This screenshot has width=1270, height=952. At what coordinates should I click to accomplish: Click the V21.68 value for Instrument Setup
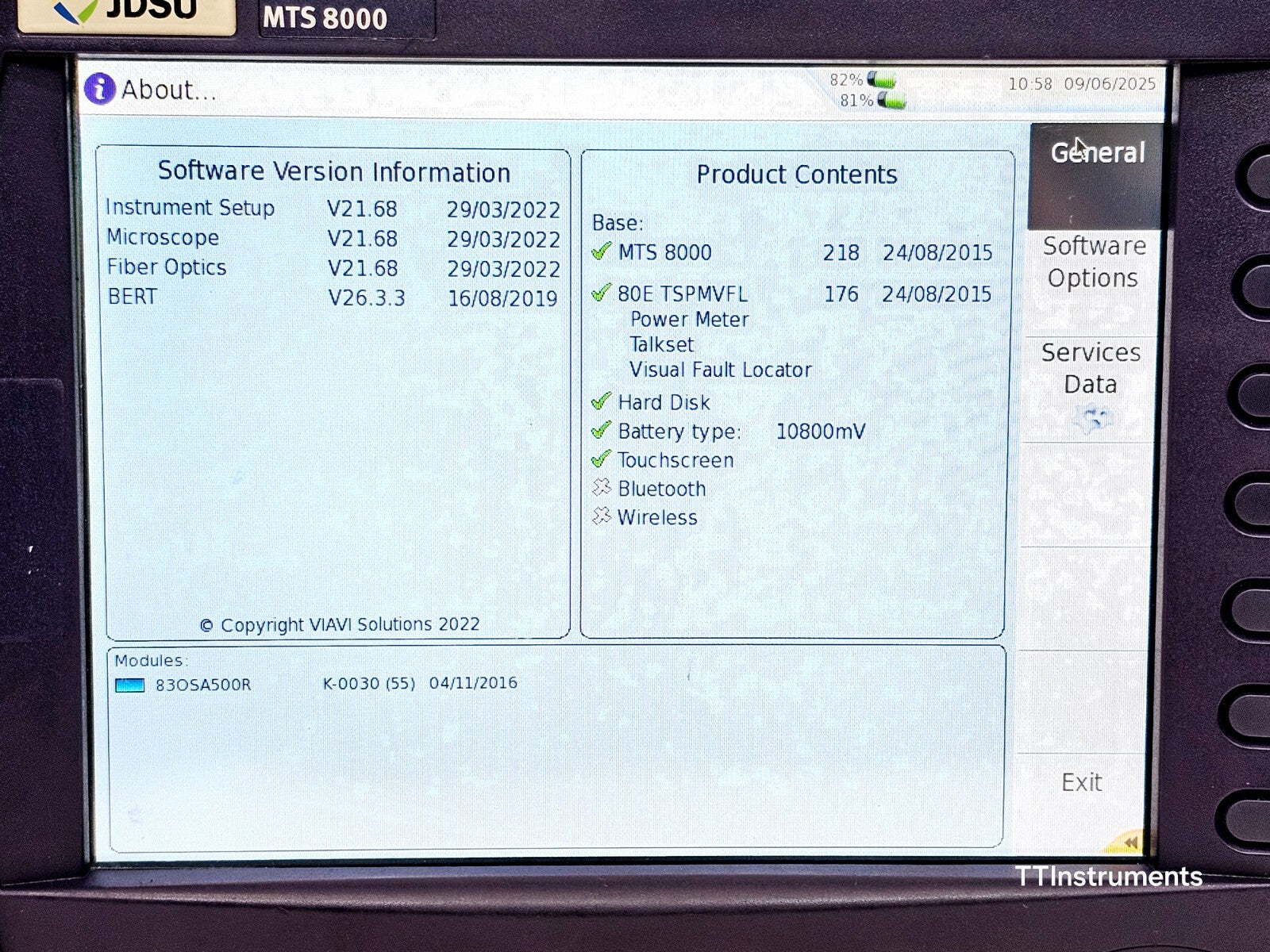tap(362, 209)
